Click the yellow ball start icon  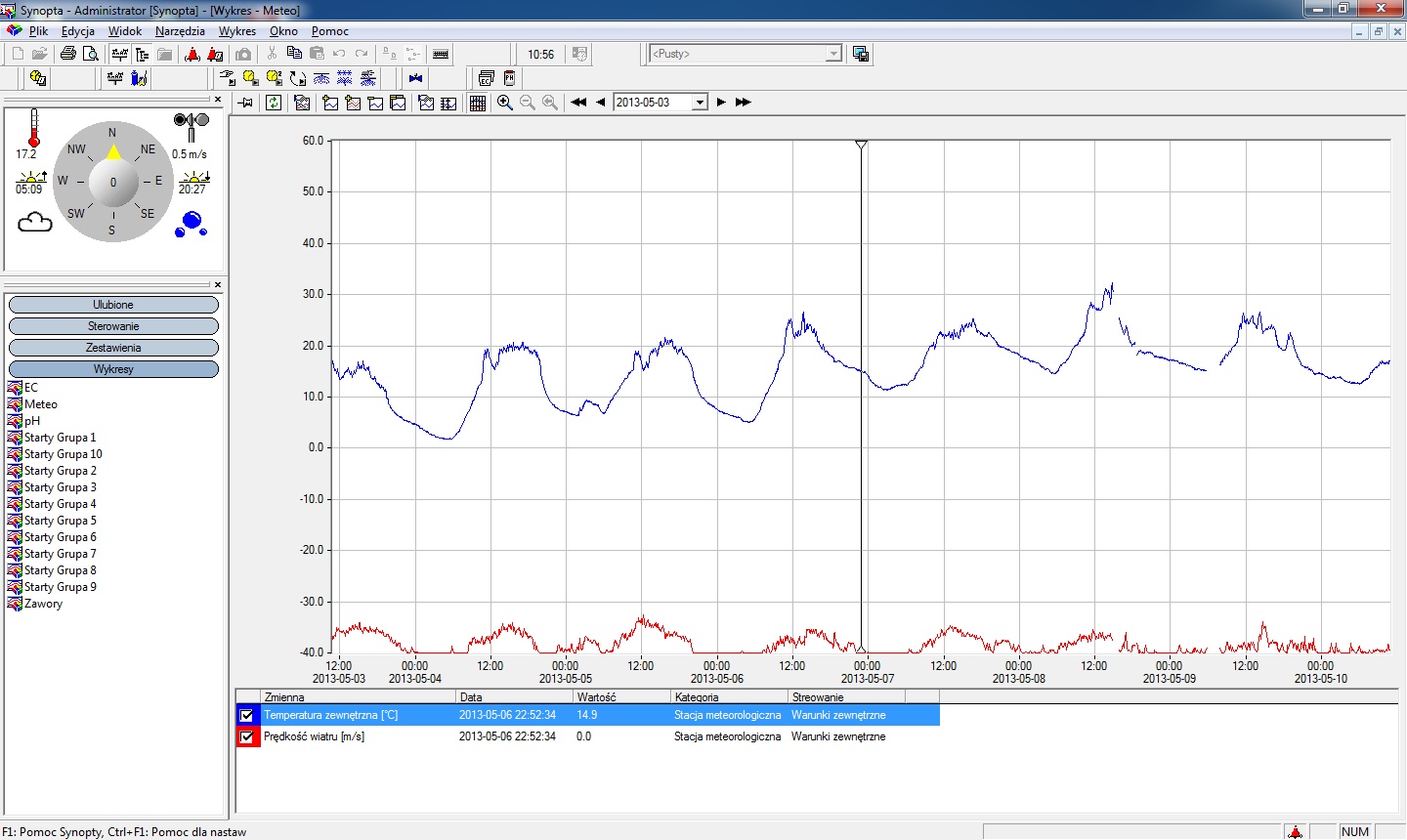249,78
